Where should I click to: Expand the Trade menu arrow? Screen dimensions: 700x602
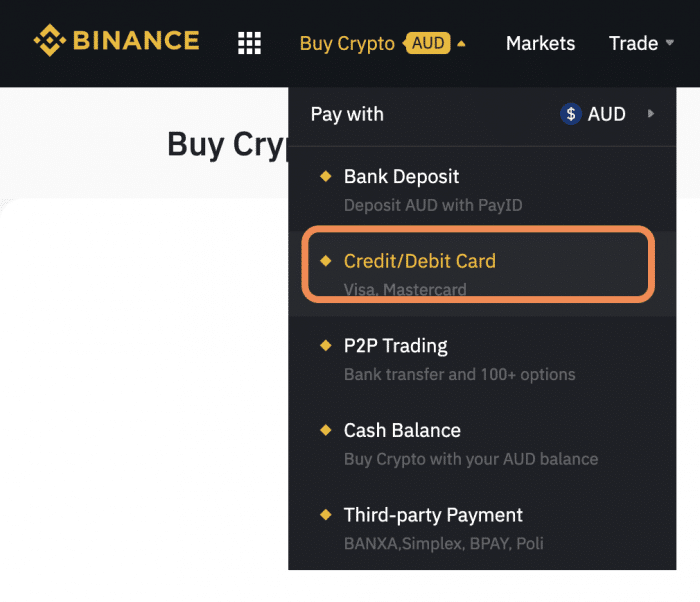tap(670, 43)
